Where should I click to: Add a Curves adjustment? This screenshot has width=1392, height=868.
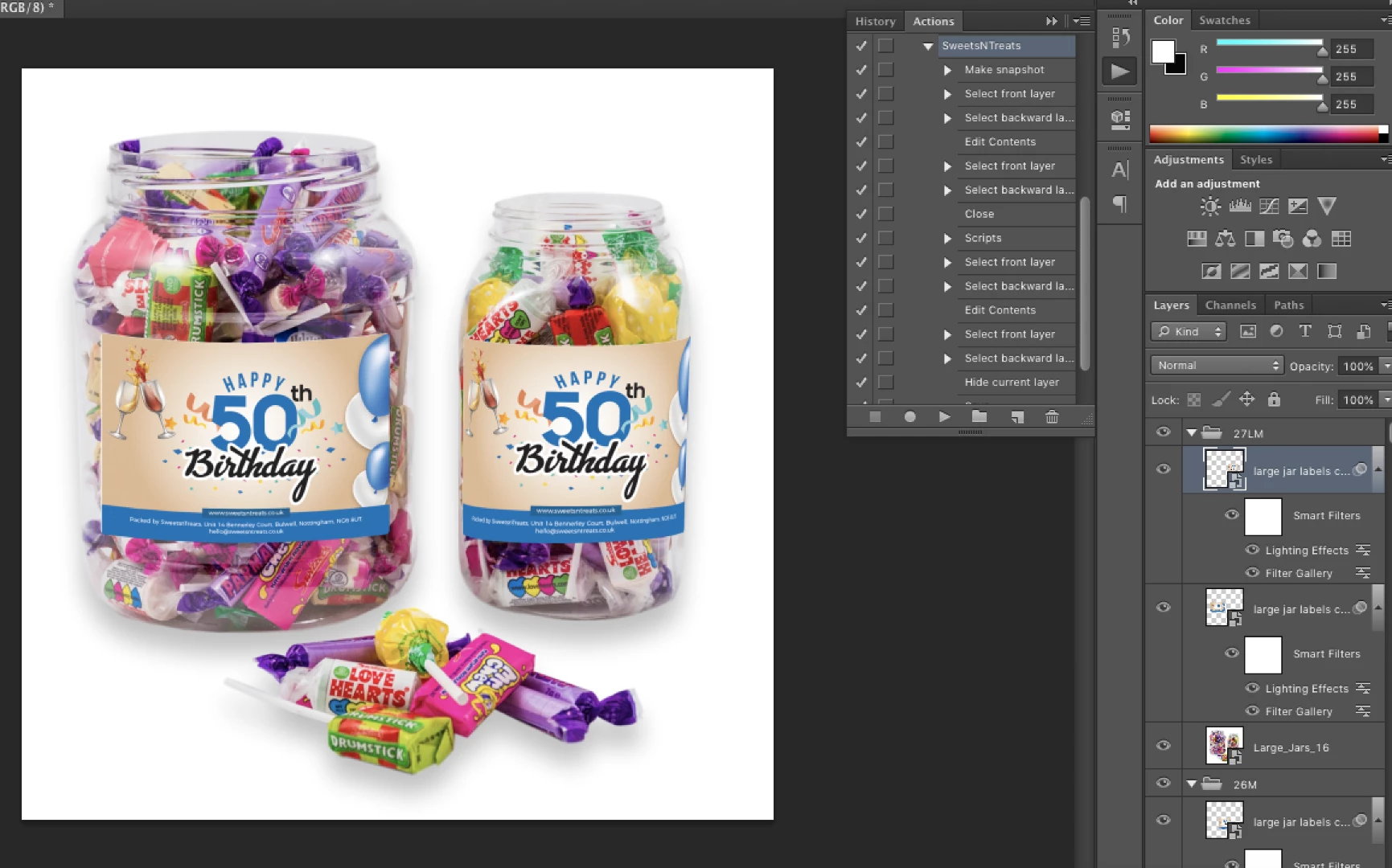point(1269,207)
